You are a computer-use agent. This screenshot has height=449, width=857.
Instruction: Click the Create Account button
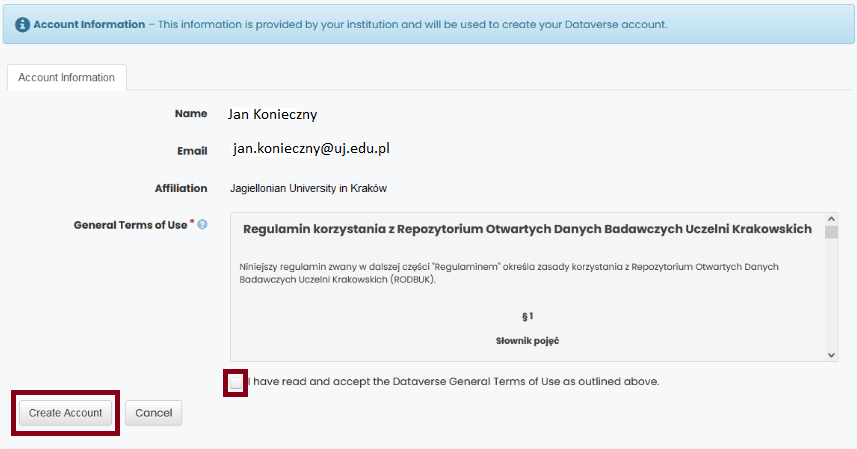(65, 413)
